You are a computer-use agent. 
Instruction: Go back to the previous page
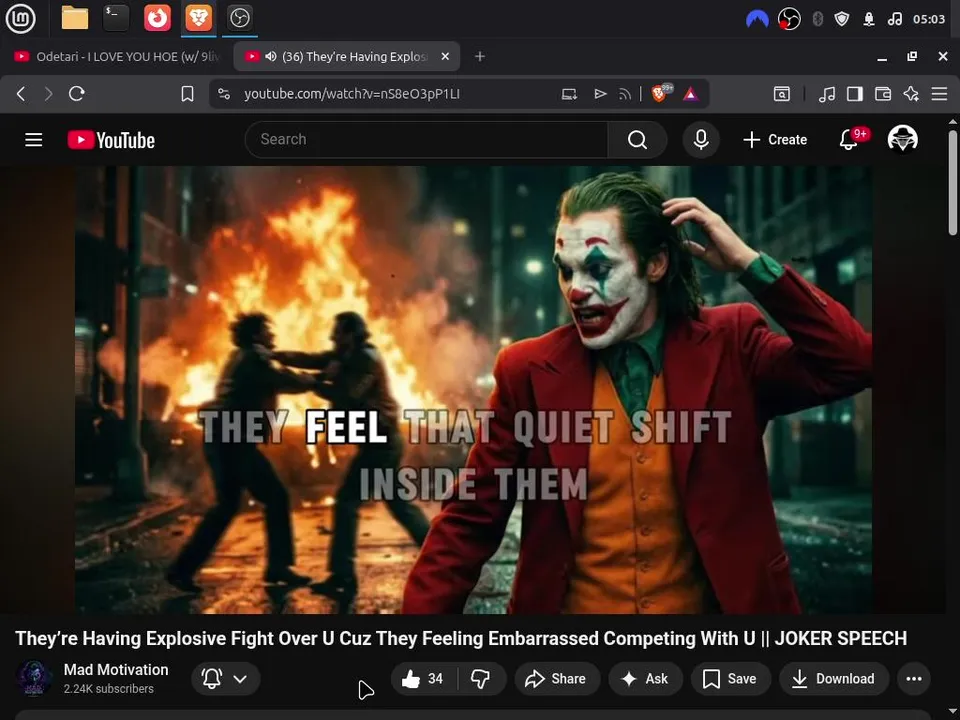coord(21,94)
